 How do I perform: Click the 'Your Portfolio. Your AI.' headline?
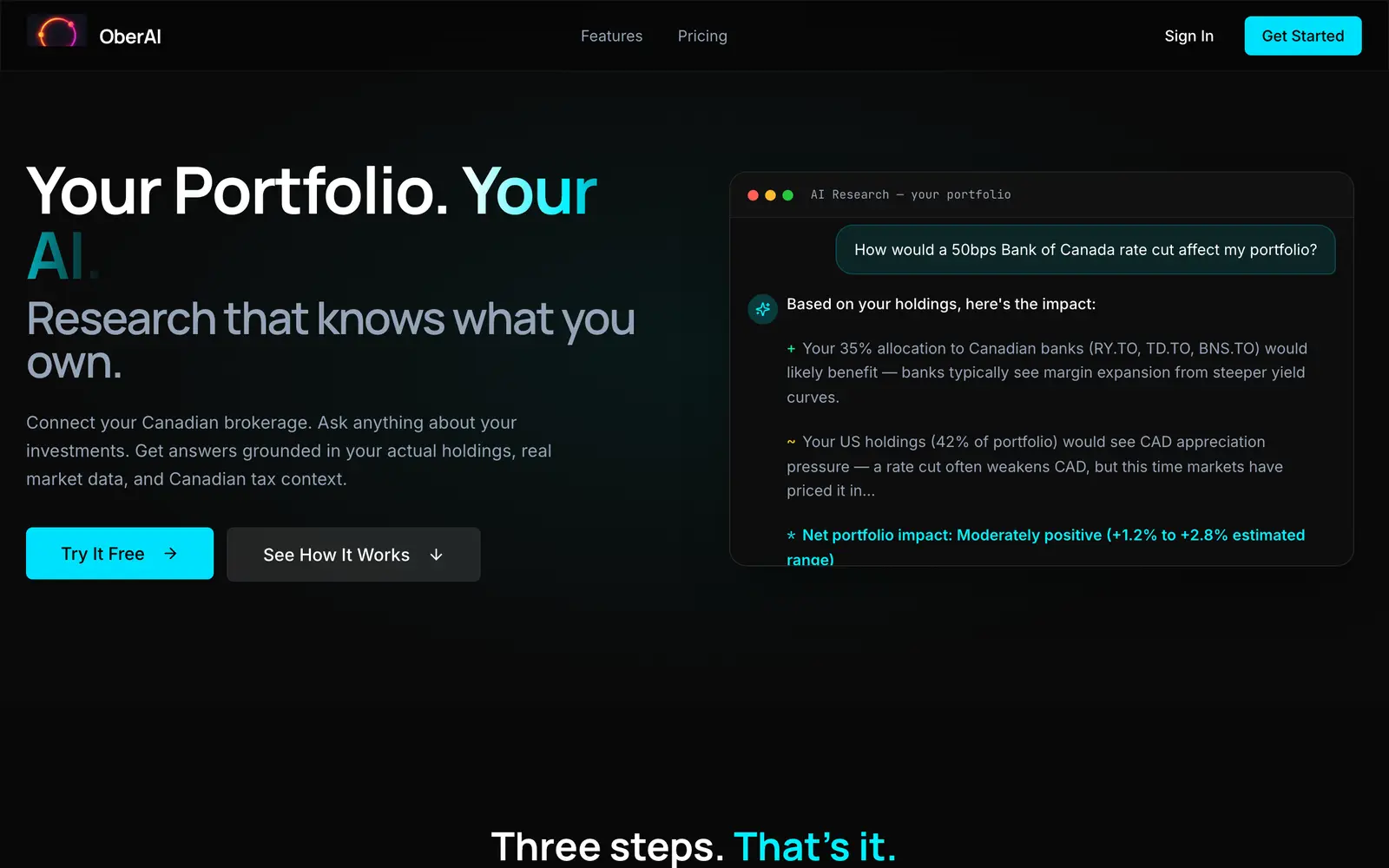[x=313, y=223]
